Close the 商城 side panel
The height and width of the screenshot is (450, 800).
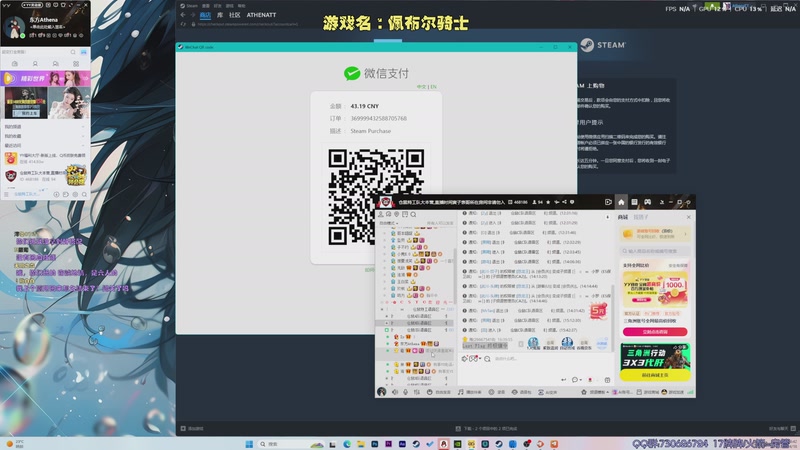point(688,217)
